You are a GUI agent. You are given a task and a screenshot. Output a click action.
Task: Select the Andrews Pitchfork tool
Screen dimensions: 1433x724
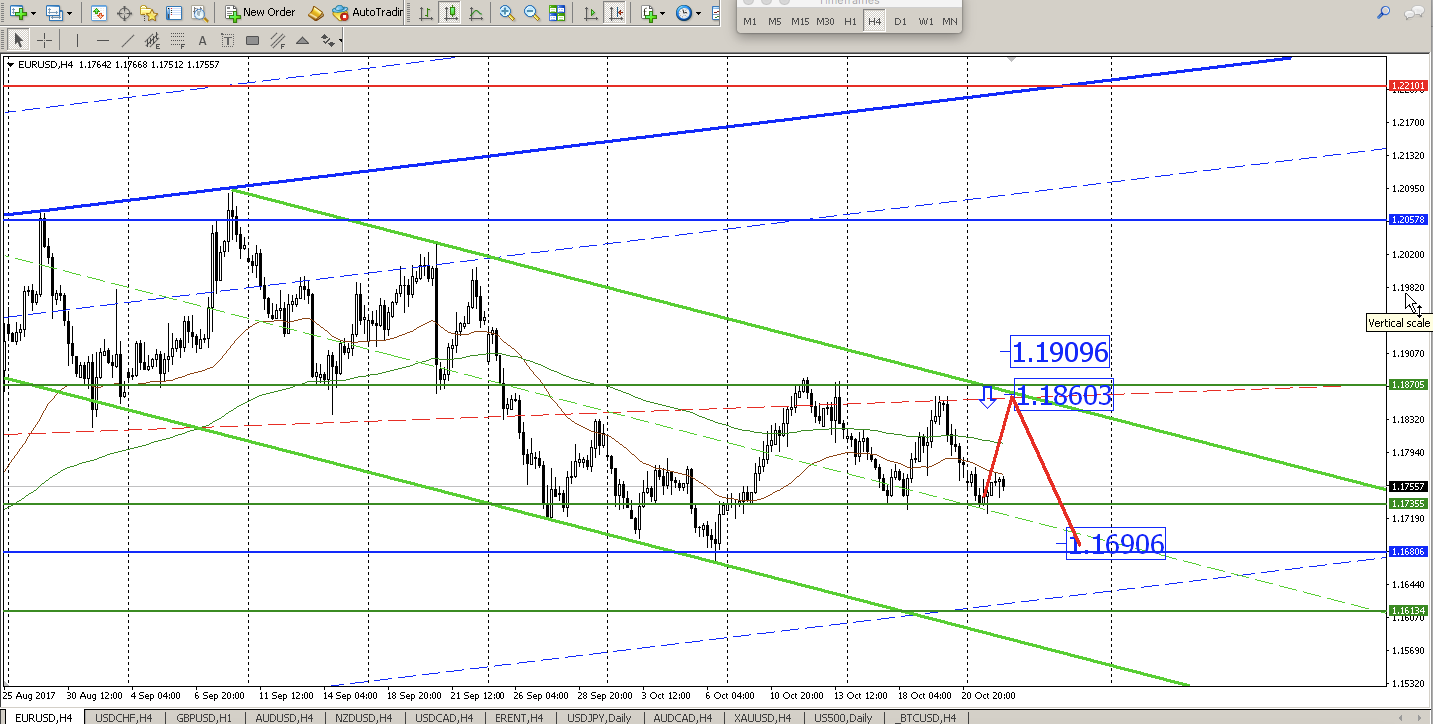click(277, 40)
